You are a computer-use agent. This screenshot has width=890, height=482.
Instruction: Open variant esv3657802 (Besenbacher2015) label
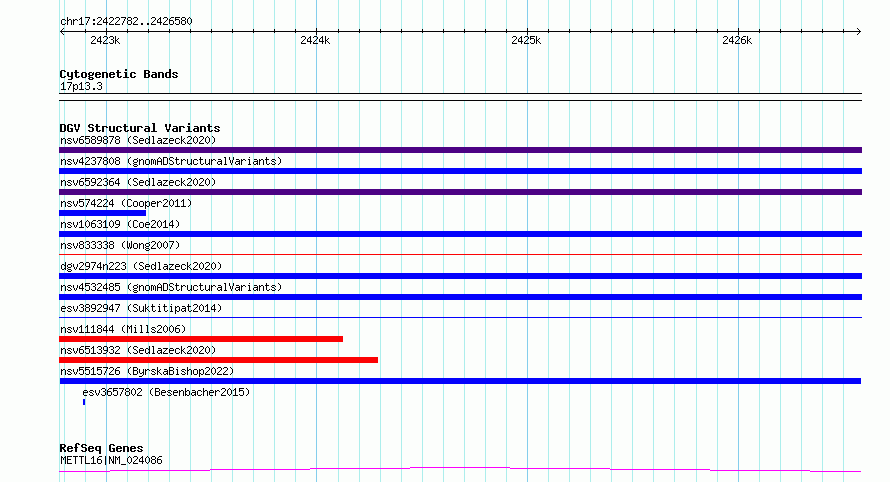[166, 392]
